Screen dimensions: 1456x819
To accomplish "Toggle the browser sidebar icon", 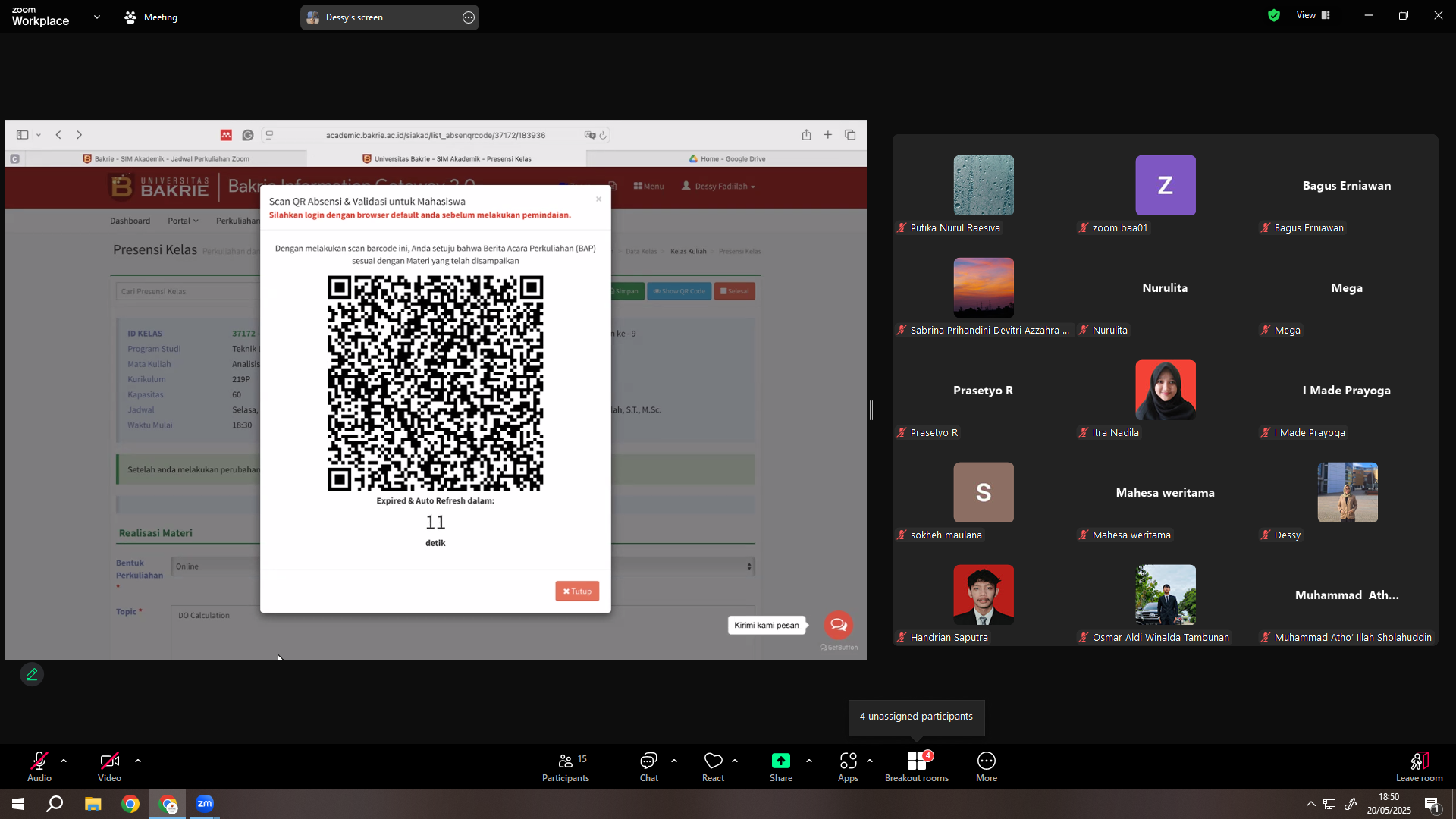I will tap(23, 135).
